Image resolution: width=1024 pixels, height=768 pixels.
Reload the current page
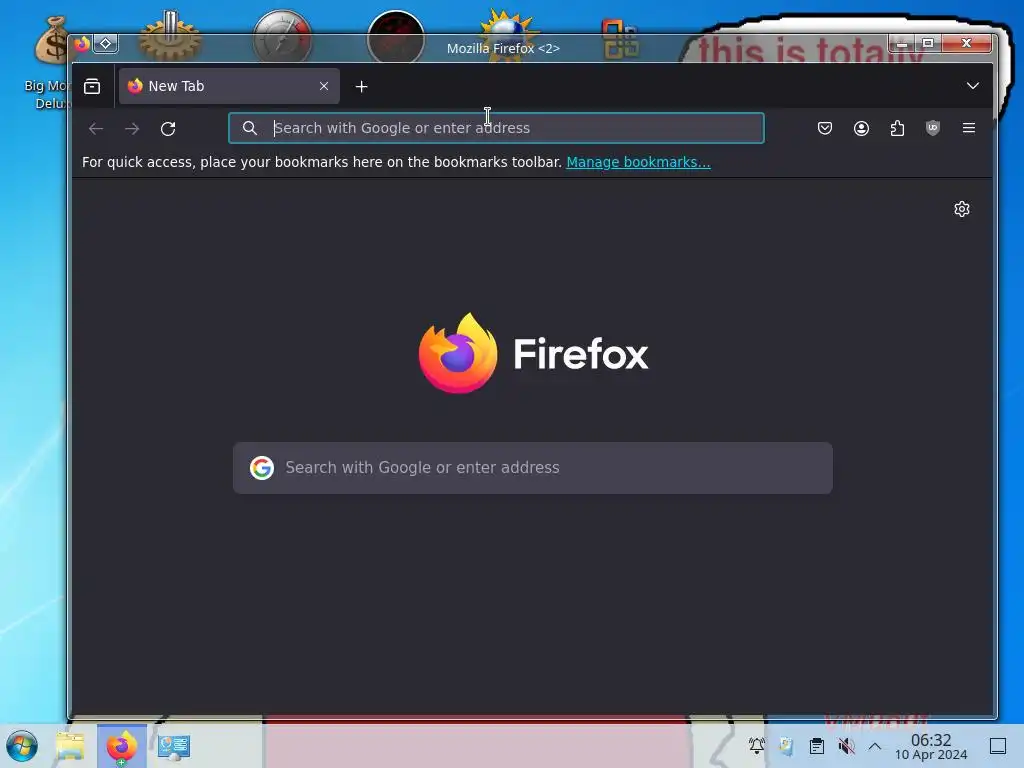(x=168, y=129)
